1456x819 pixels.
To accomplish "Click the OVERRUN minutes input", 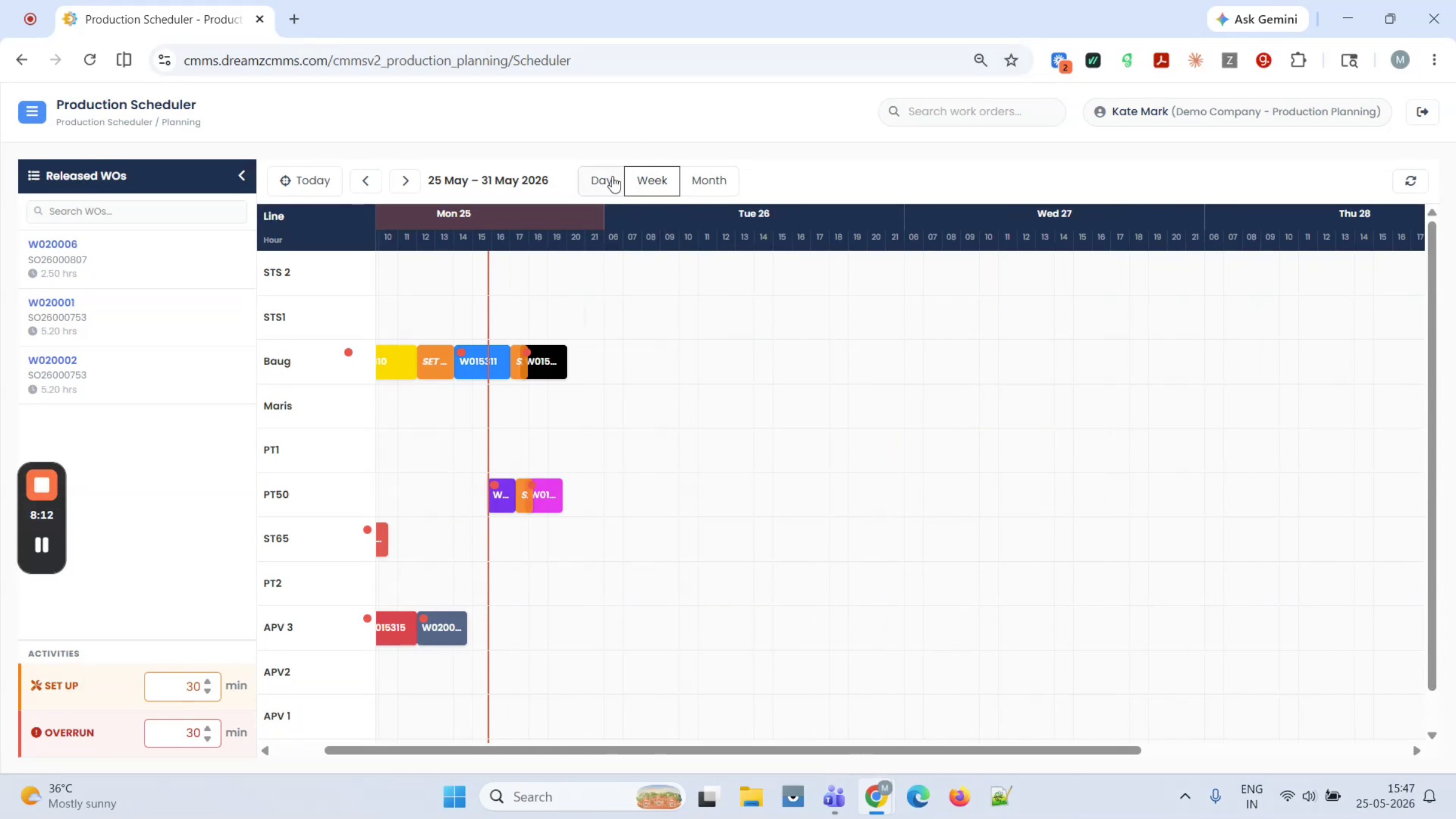I will [182, 733].
